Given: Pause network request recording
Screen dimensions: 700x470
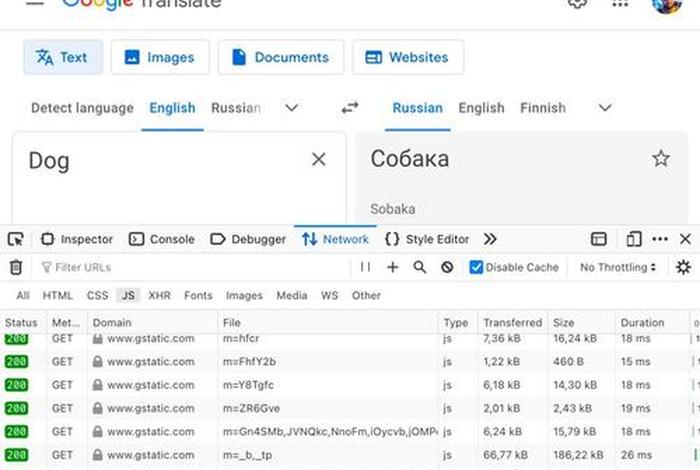Looking at the screenshot, I should [365, 267].
